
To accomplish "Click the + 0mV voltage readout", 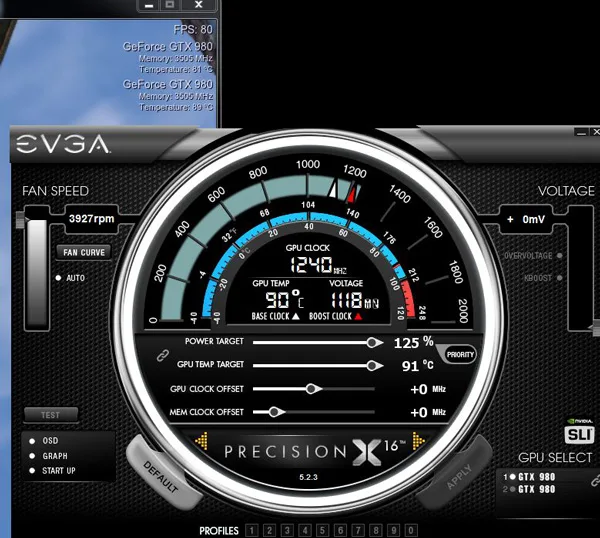I will 526,219.
